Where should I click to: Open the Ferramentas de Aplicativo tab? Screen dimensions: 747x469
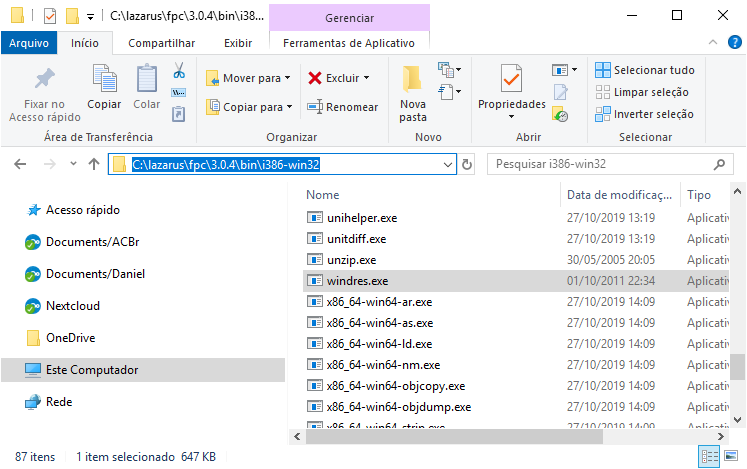click(349, 43)
